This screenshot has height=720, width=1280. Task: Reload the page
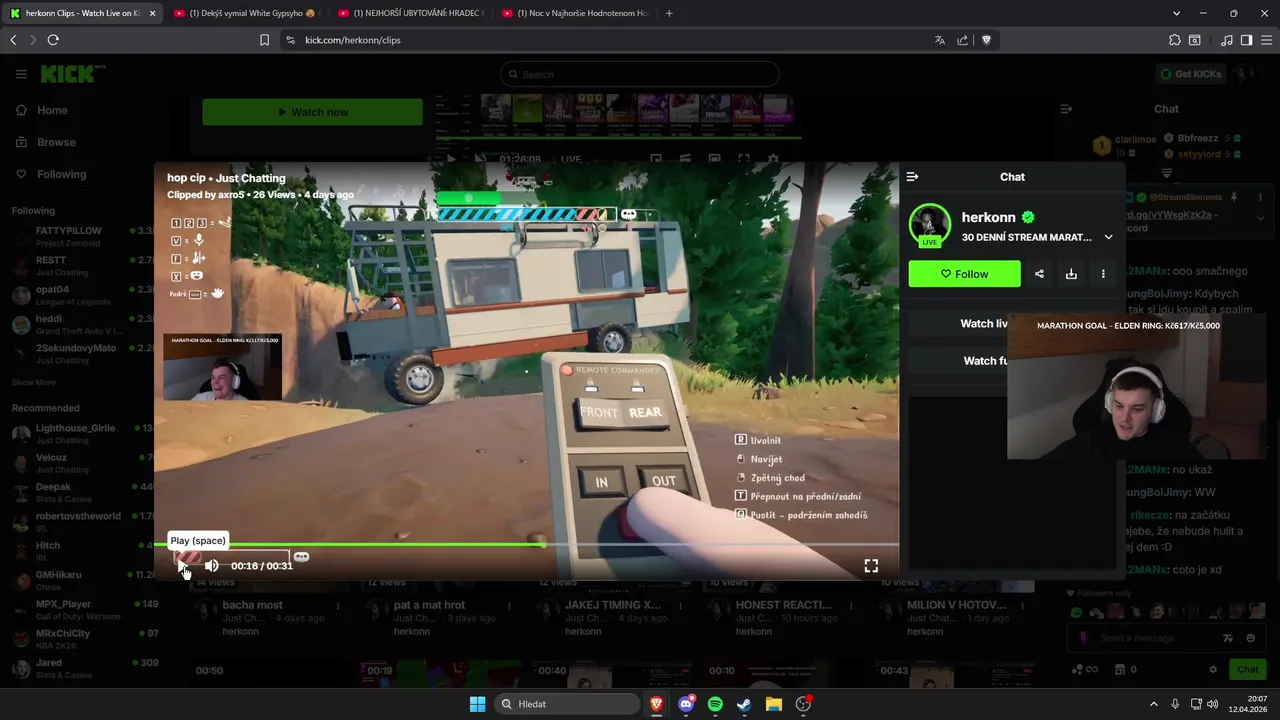53,40
